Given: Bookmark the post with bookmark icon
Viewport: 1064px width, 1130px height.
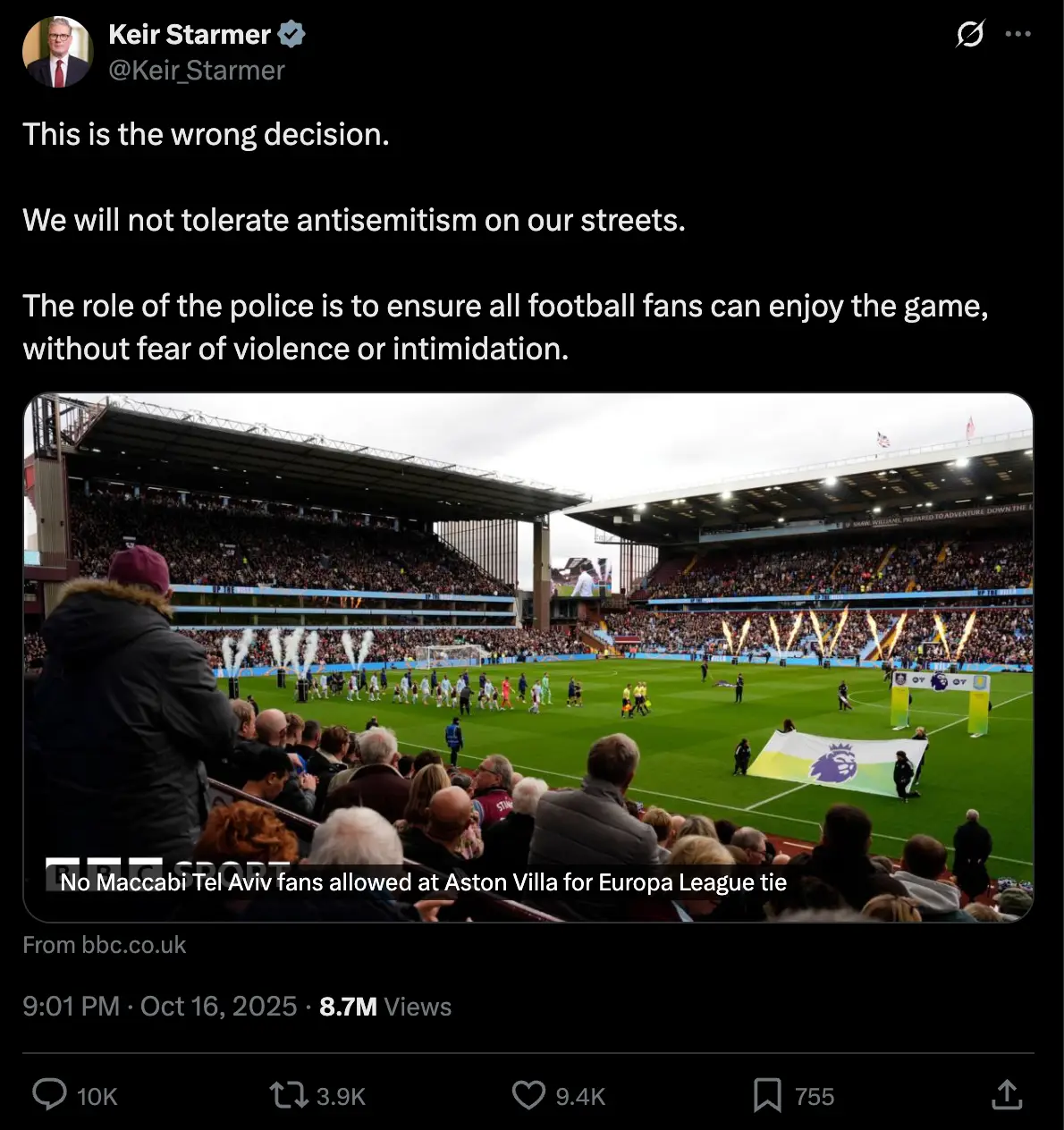Looking at the screenshot, I should (767, 1094).
